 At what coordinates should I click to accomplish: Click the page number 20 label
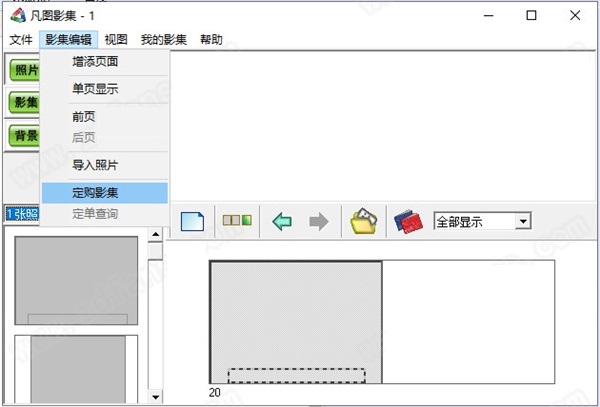(215, 392)
